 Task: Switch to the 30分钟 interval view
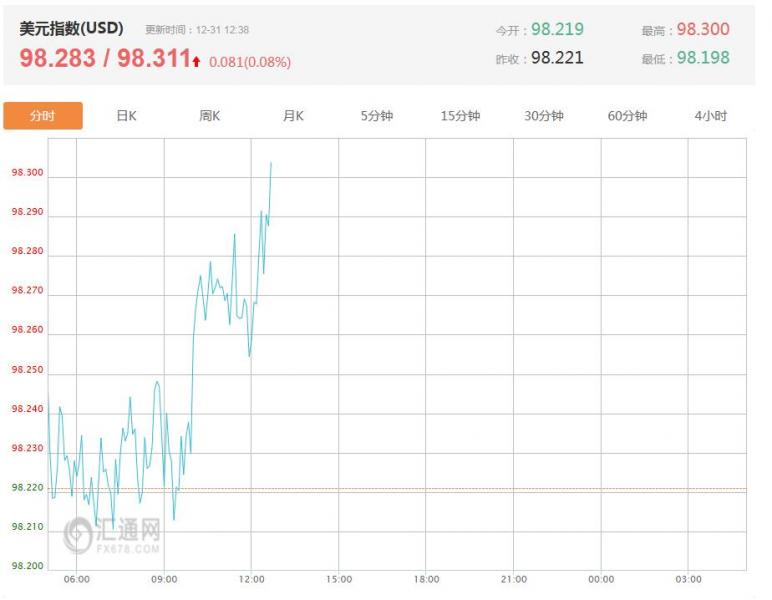coord(544,116)
